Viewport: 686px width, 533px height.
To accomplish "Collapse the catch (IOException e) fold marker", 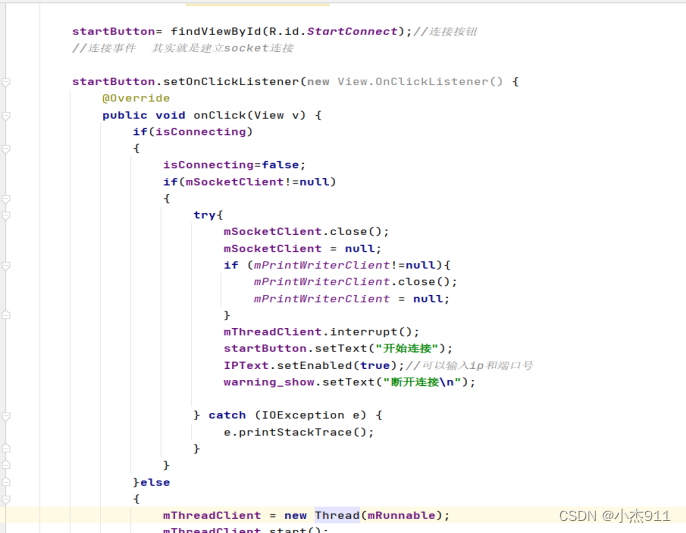I will [x=6, y=415].
